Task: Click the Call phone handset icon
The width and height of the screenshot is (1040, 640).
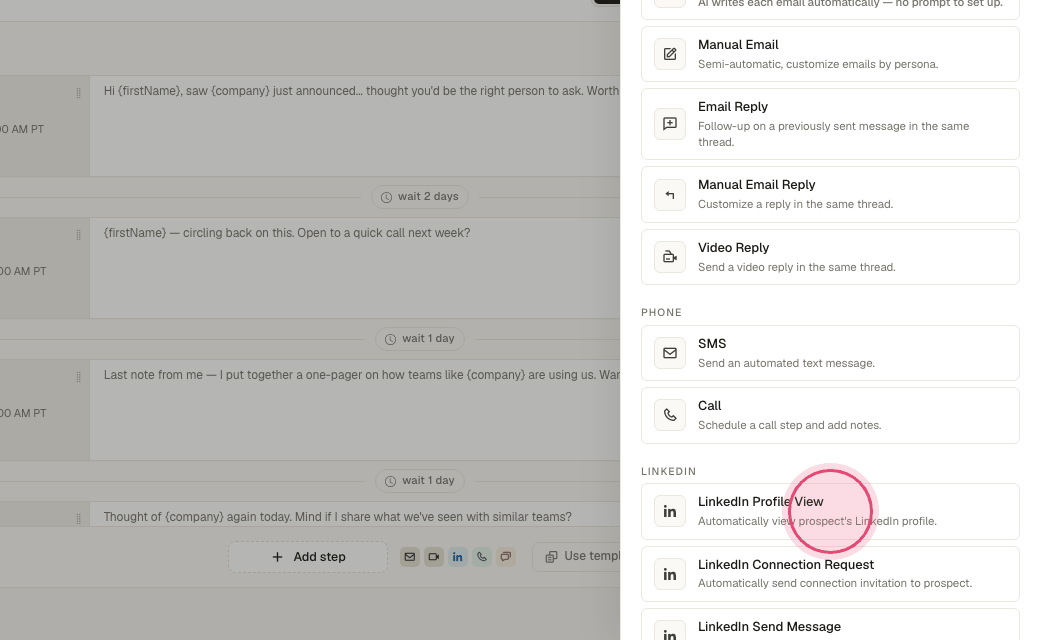Action: (670, 415)
